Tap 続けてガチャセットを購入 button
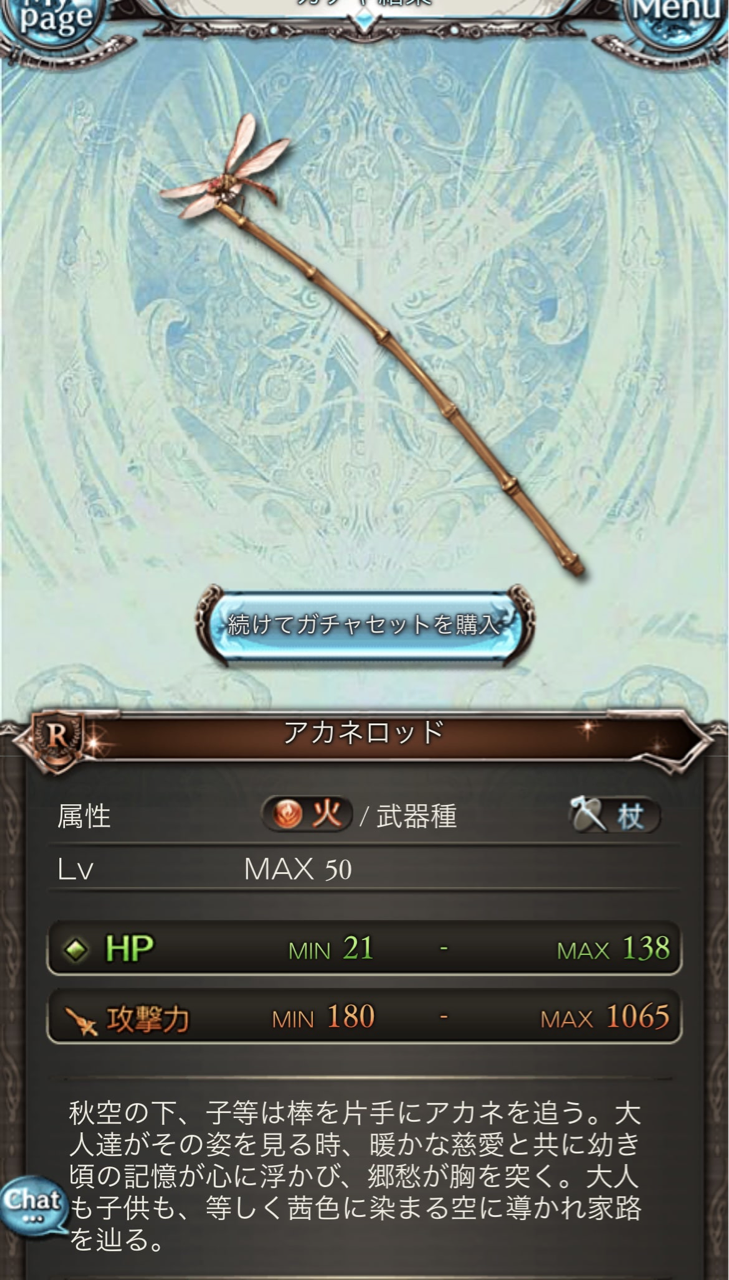This screenshot has width=729, height=1280. tap(364, 626)
